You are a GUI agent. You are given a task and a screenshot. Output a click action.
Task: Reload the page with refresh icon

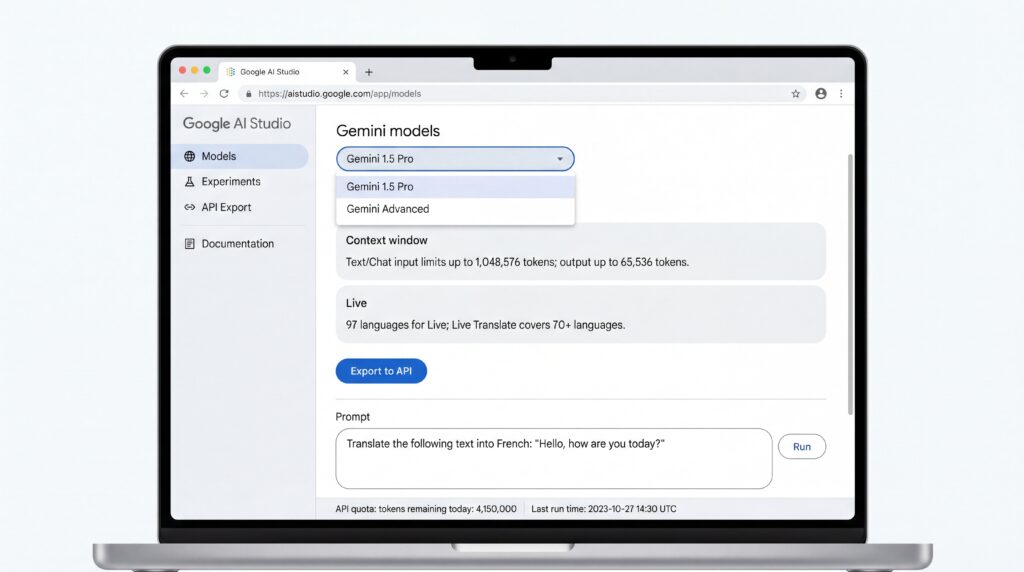click(224, 93)
